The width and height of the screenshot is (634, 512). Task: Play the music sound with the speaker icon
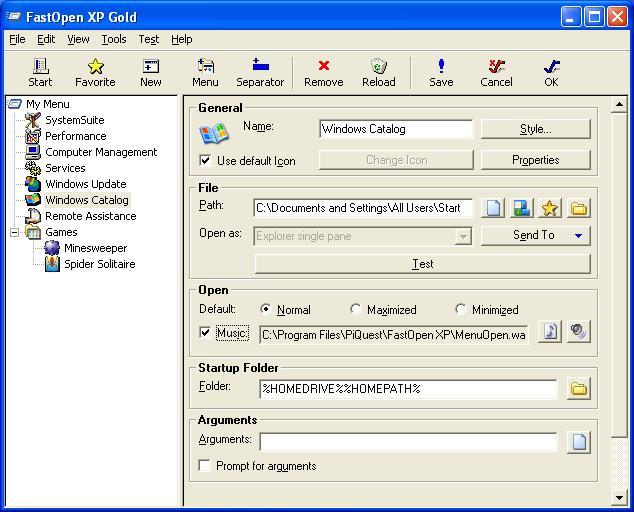point(579,332)
